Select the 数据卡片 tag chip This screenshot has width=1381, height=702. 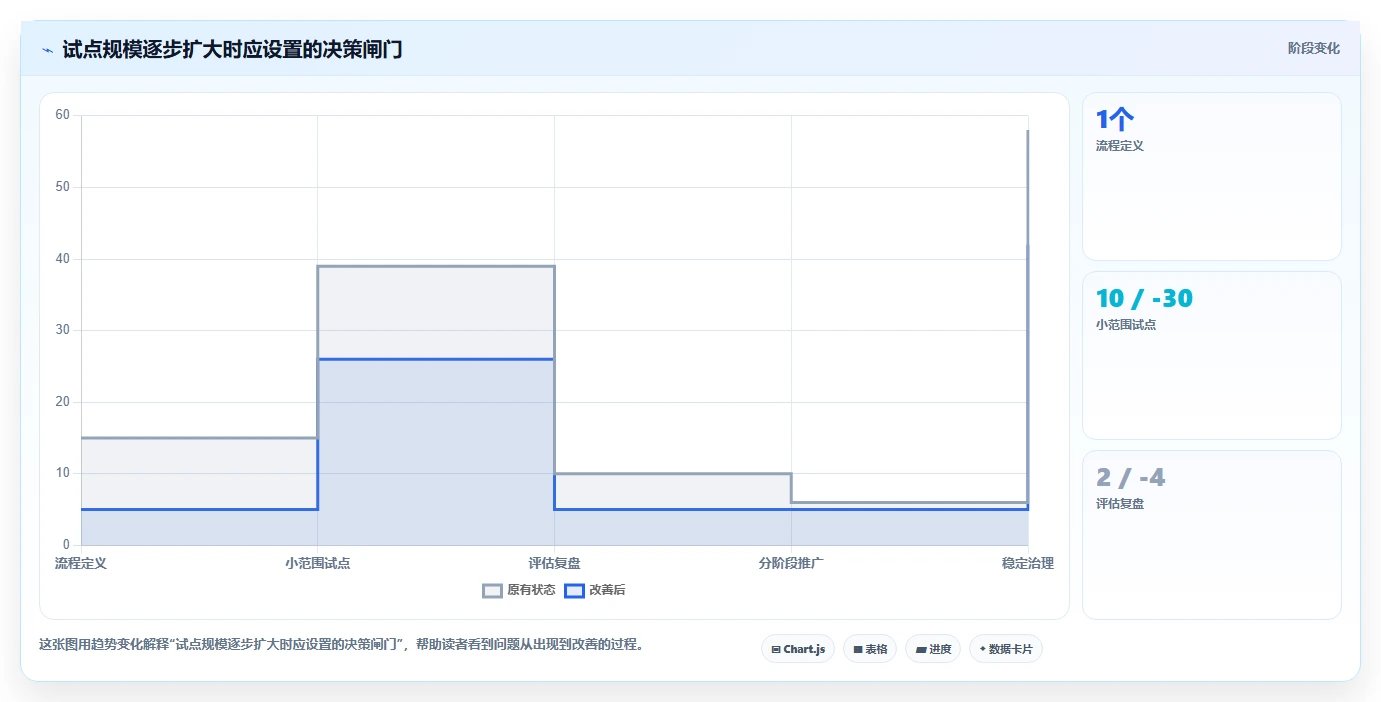[x=1006, y=649]
